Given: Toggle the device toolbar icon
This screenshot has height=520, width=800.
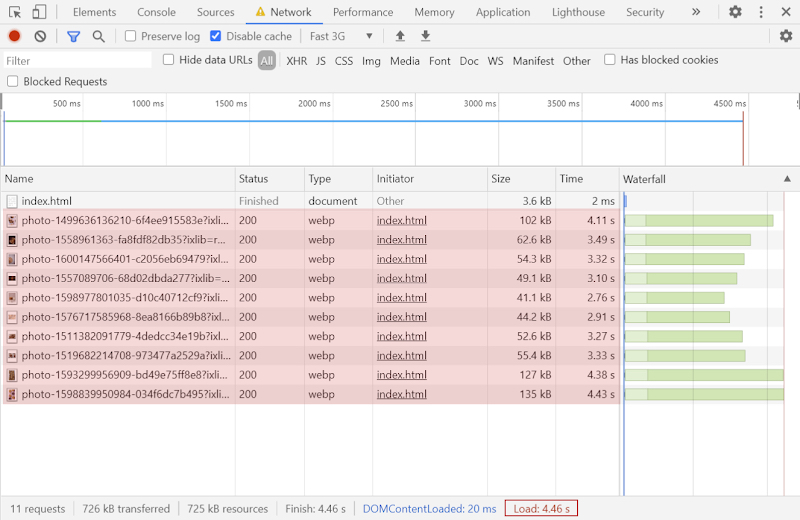Looking at the screenshot, I should click(x=39, y=12).
